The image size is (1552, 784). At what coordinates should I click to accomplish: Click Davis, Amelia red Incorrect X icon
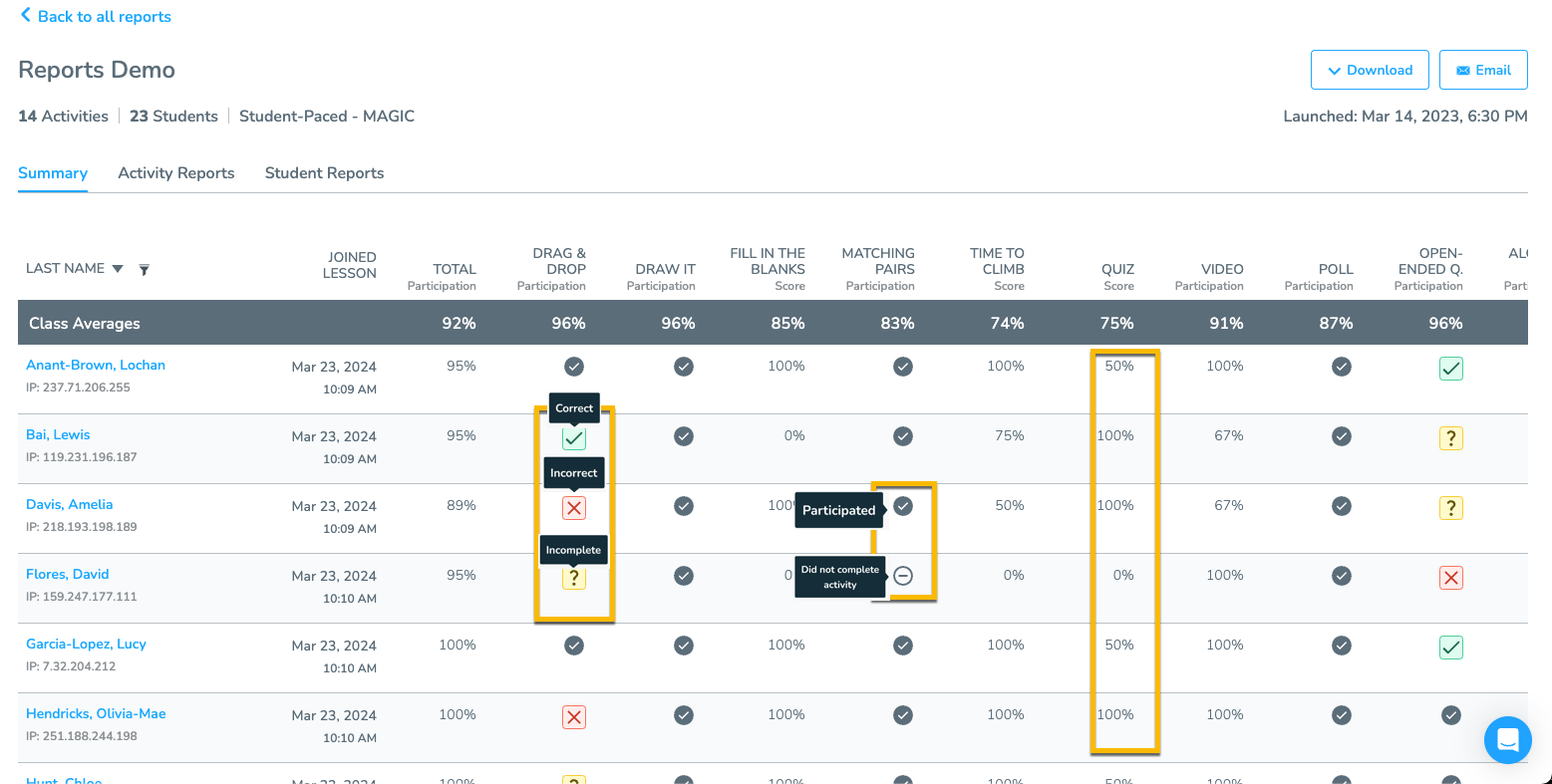574,508
